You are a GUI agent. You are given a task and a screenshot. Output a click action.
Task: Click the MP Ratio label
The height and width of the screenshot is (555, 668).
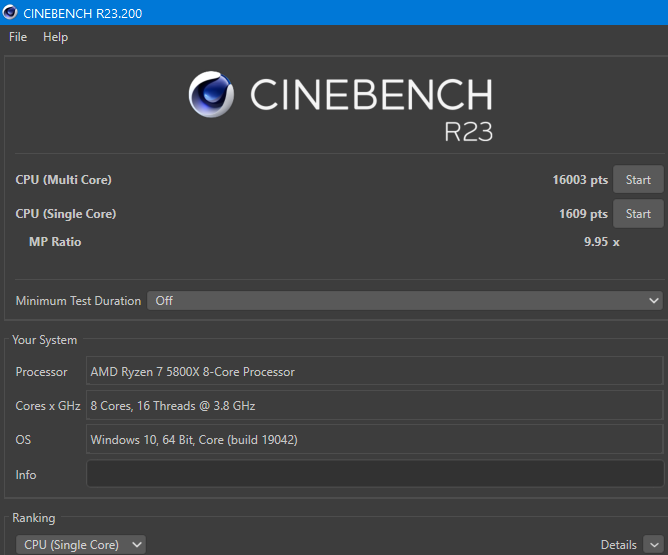click(55, 242)
